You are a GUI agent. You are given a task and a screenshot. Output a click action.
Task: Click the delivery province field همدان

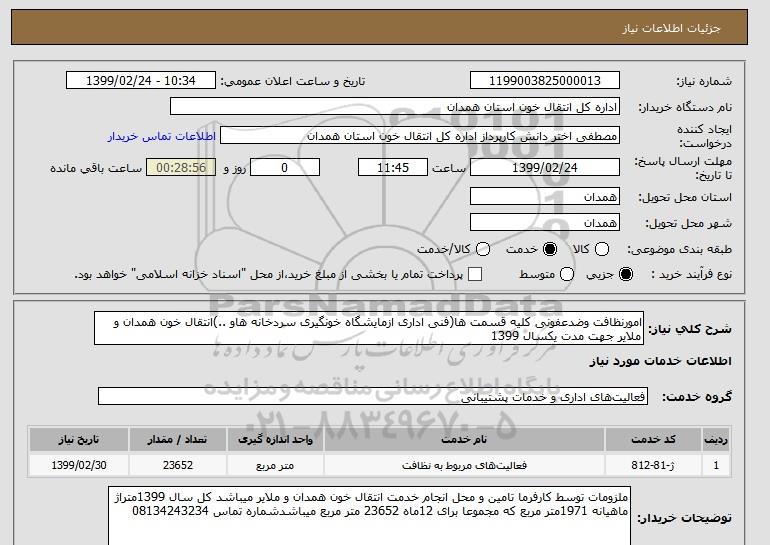545,196
